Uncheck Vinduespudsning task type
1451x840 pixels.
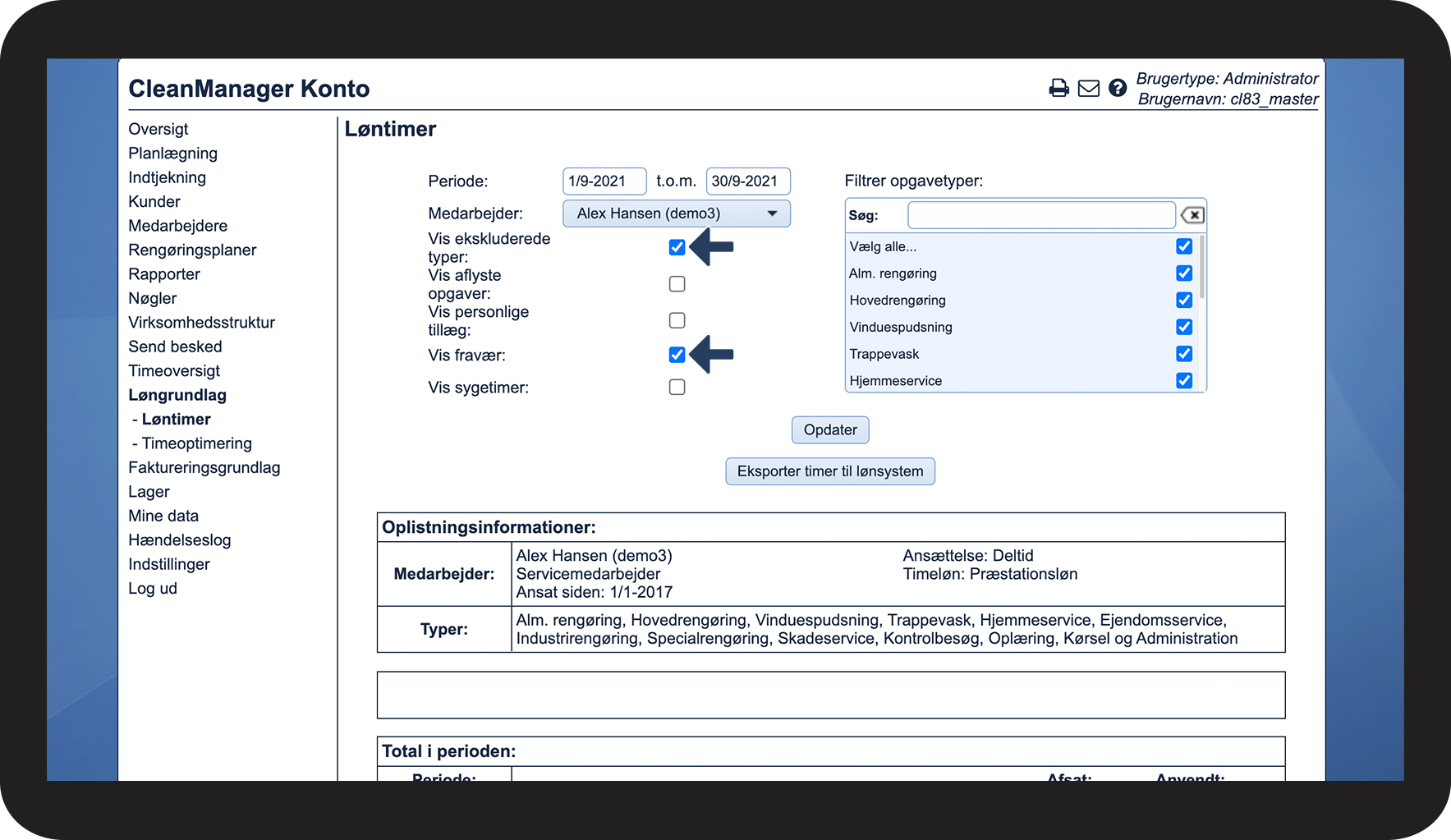1184,327
